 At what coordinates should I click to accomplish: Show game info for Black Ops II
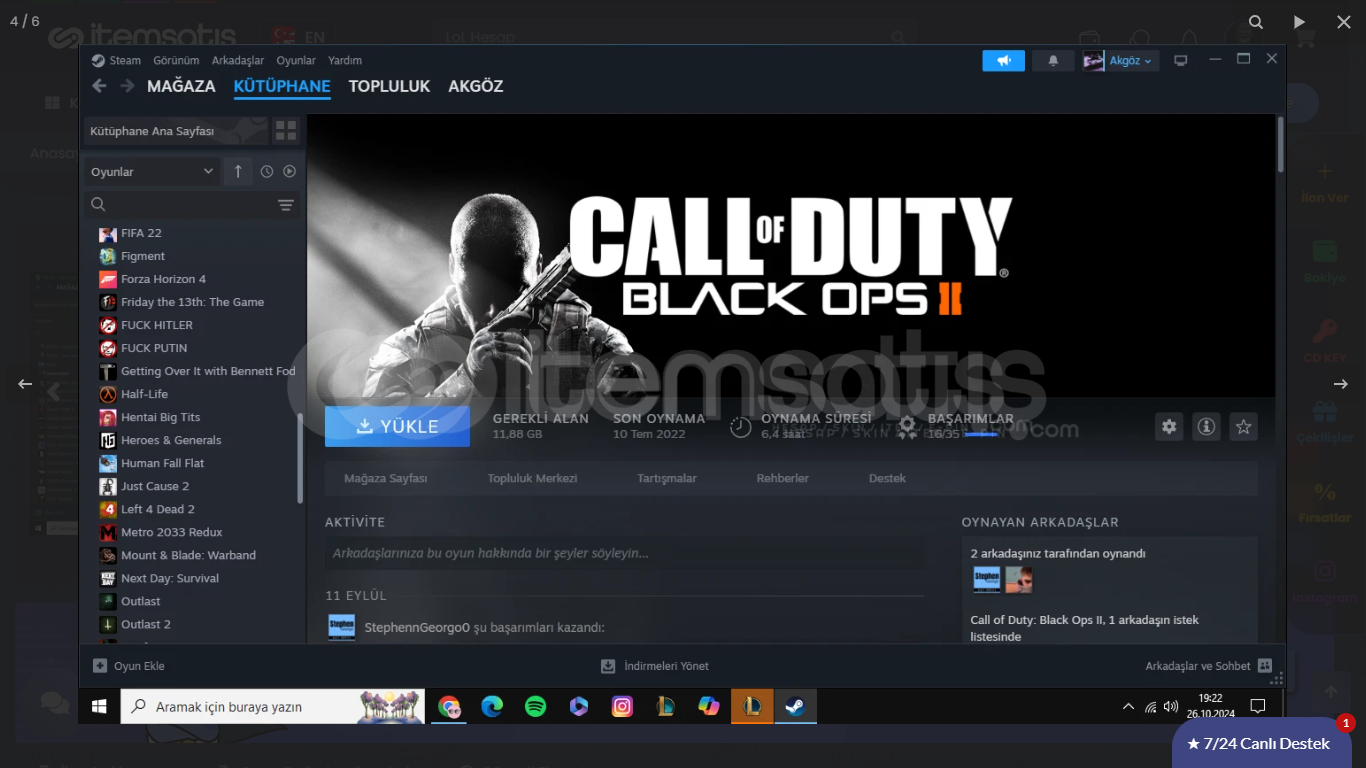click(1206, 427)
